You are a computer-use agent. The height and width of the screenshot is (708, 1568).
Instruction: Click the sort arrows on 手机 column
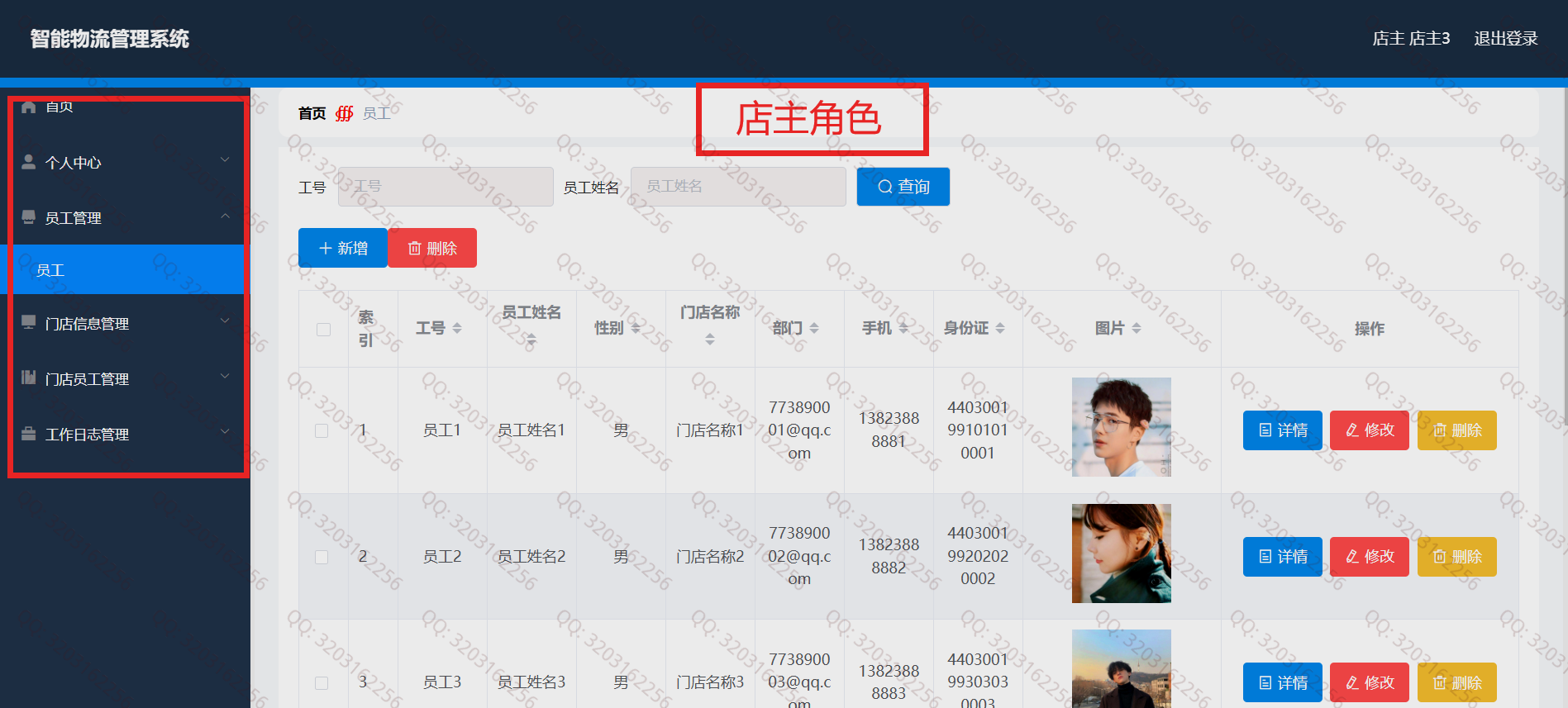(x=903, y=328)
